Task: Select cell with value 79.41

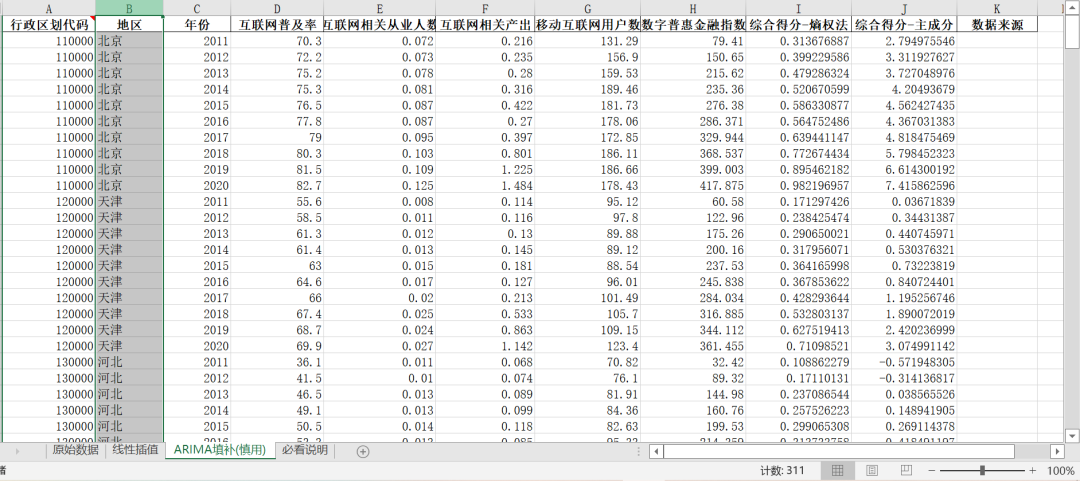Action: 693,41
